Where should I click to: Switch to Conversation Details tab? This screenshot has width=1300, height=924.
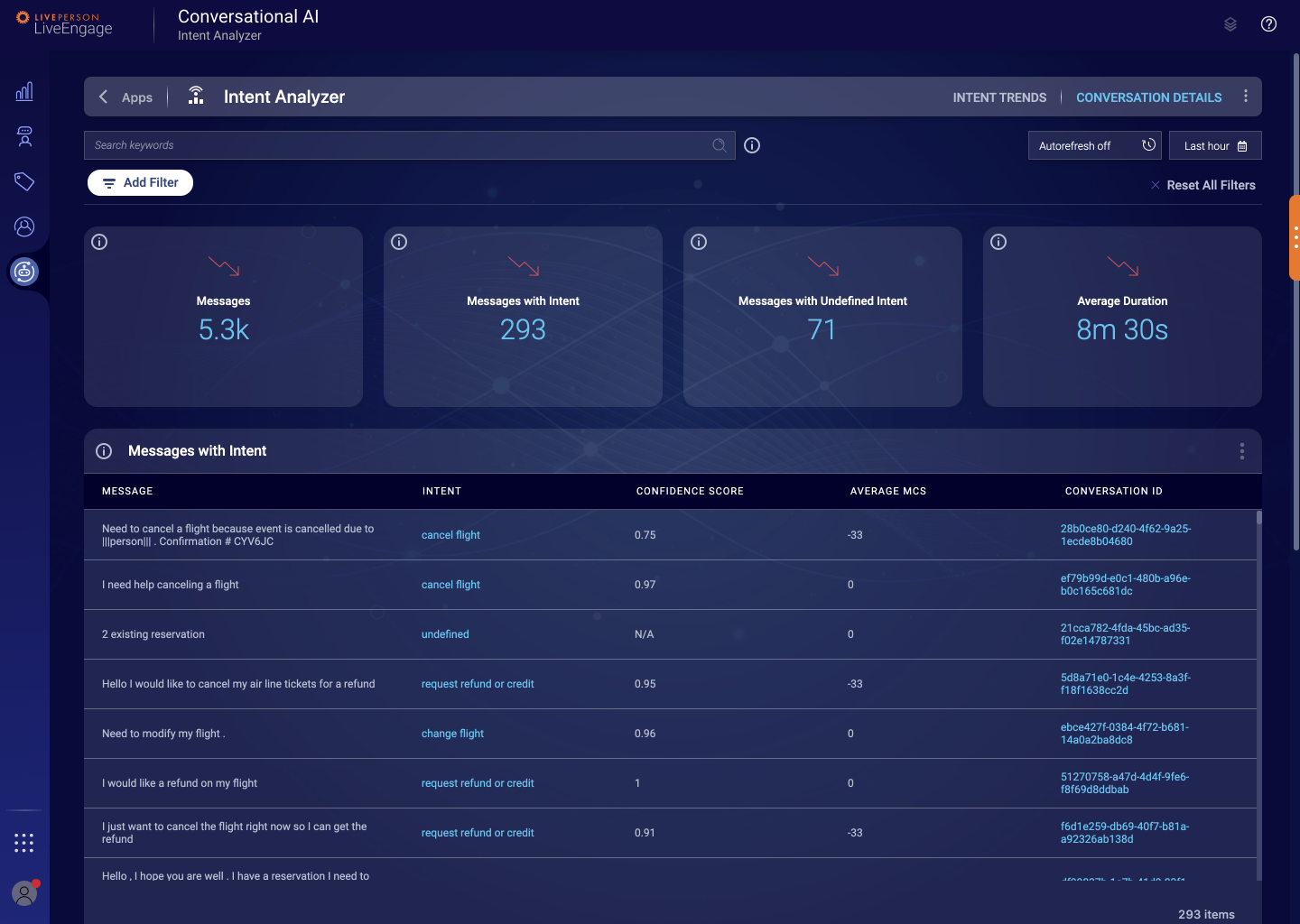click(1148, 97)
